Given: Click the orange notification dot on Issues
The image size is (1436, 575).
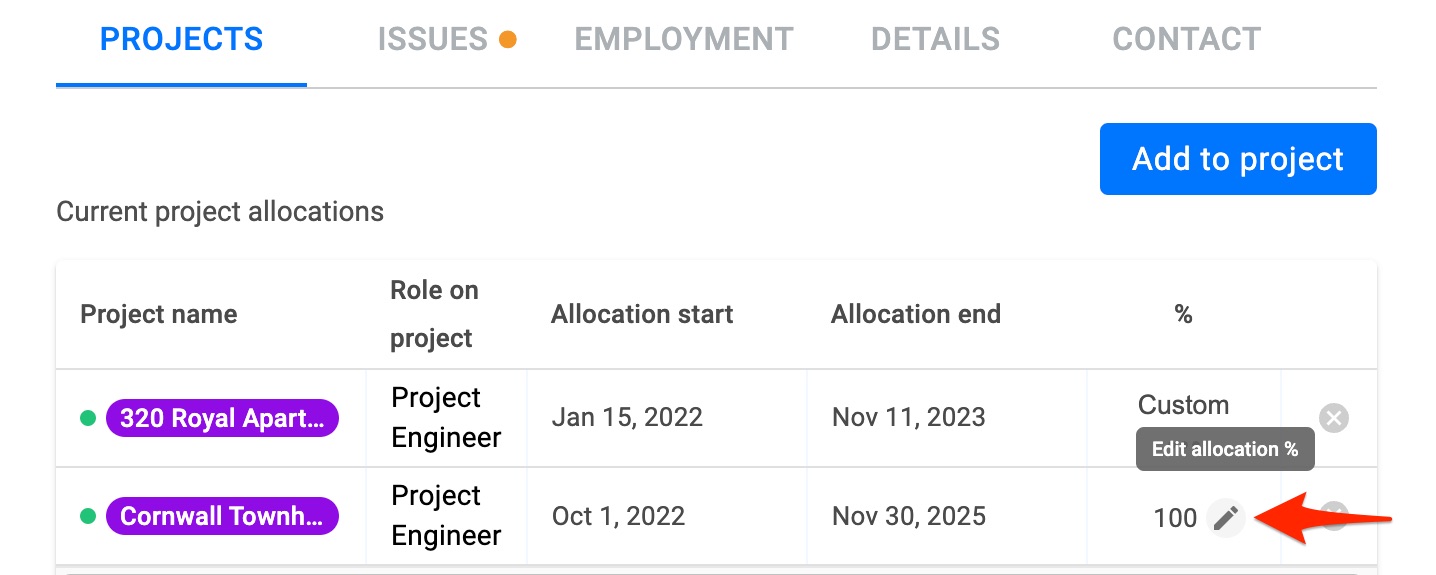Looking at the screenshot, I should click(508, 40).
